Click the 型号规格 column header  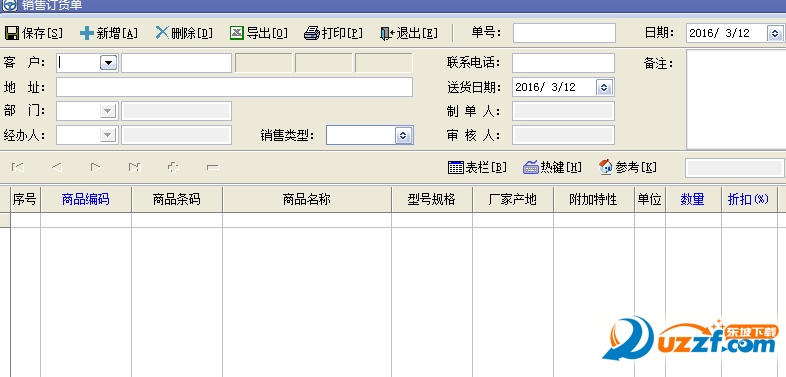432,200
